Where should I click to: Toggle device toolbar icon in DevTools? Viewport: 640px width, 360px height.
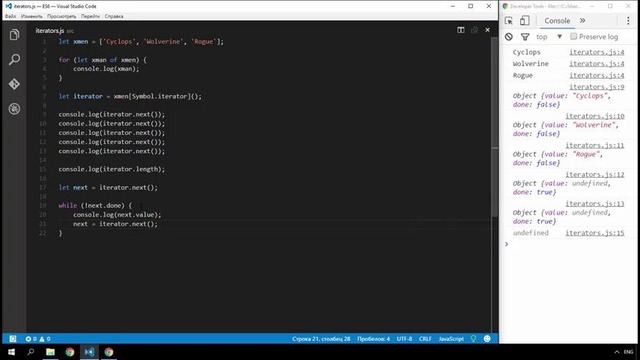pyautogui.click(x=524, y=20)
